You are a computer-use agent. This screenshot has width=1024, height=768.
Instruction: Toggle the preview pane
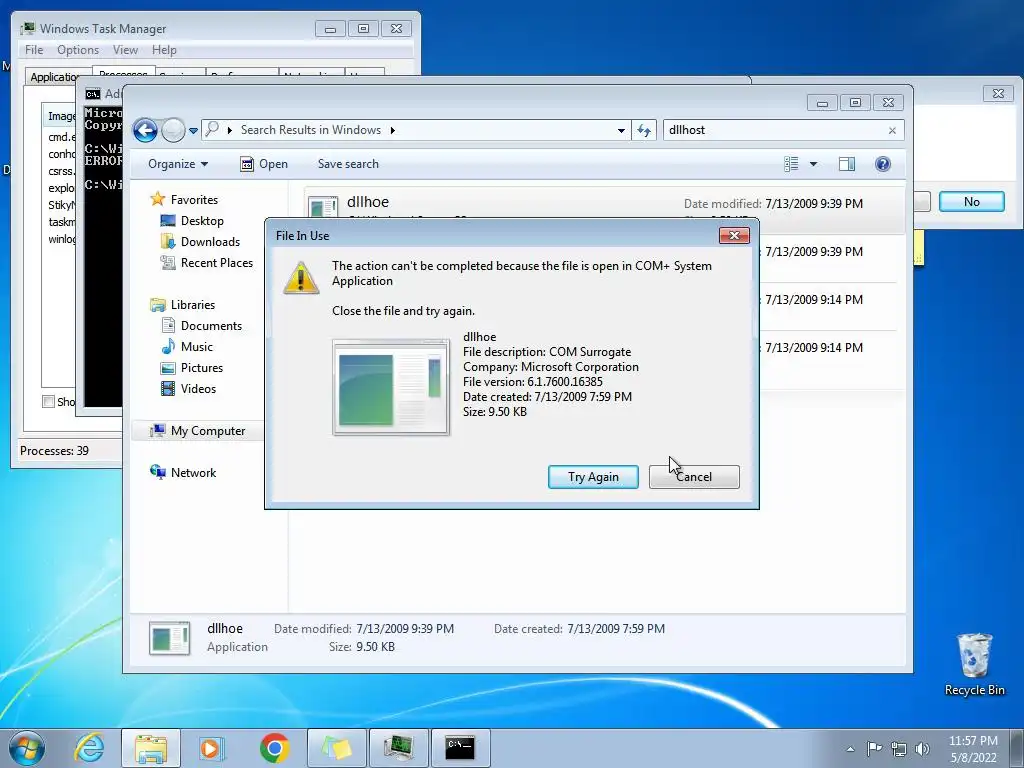click(846, 164)
